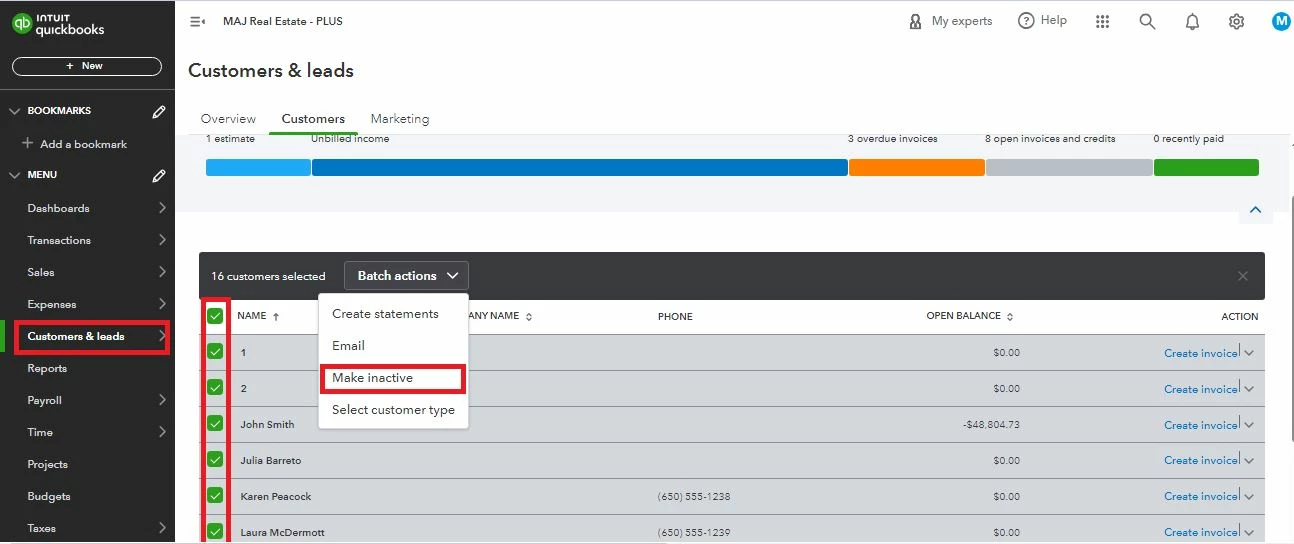Click the QuickBooks logo icon
This screenshot has width=1294, height=544.
(x=22, y=25)
